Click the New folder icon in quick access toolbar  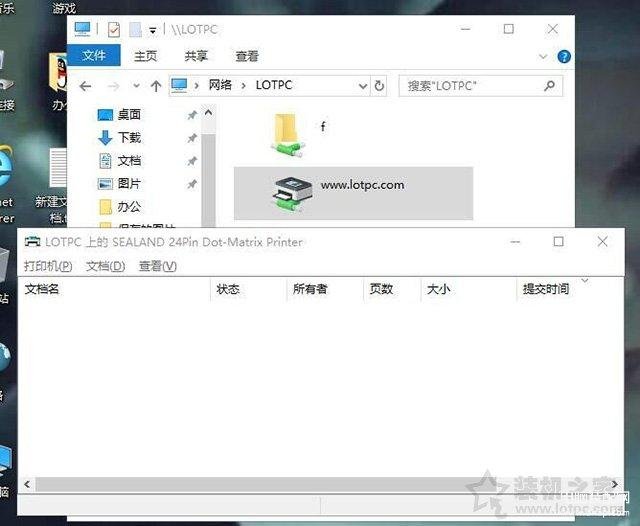tap(135, 29)
